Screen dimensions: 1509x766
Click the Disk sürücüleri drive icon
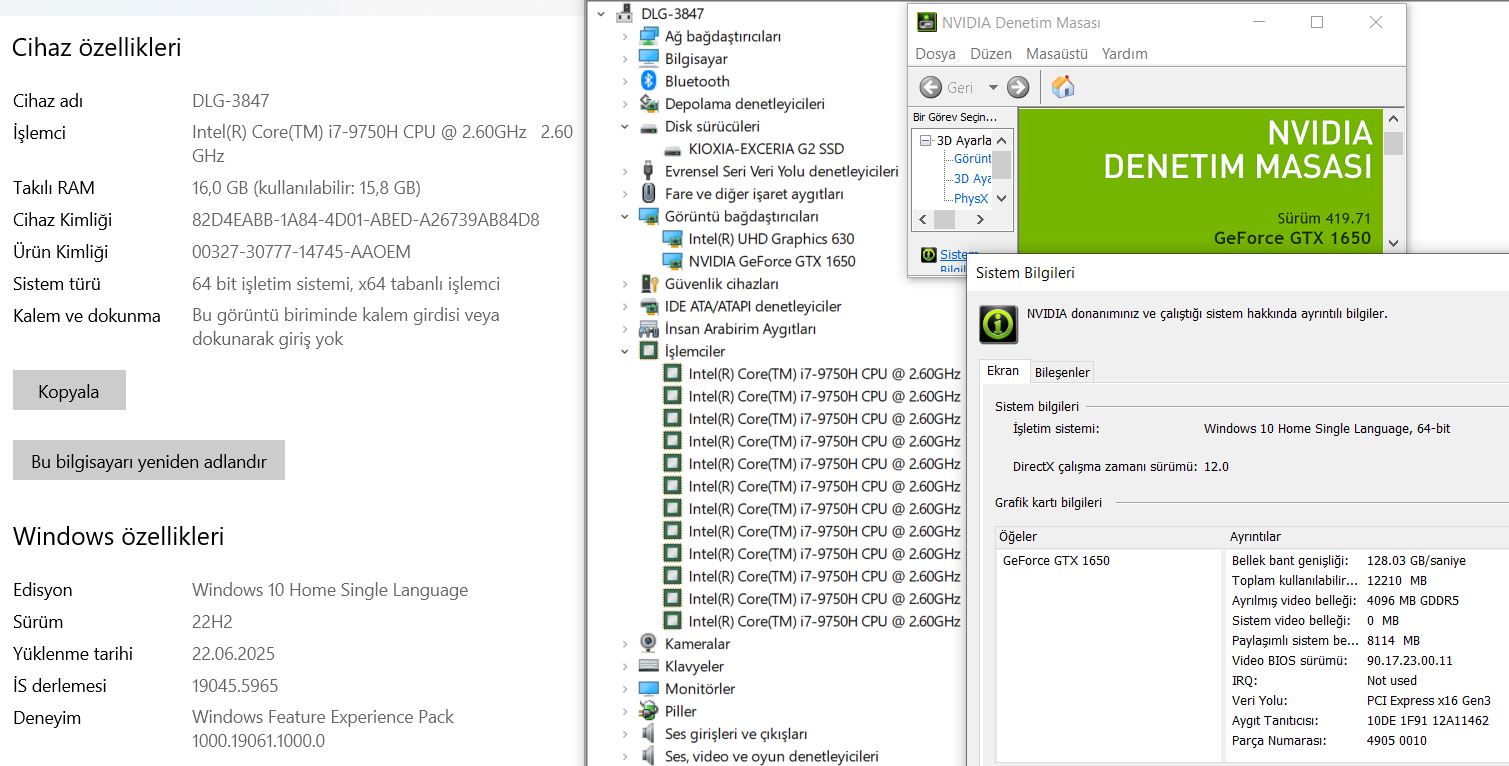pyautogui.click(x=648, y=126)
